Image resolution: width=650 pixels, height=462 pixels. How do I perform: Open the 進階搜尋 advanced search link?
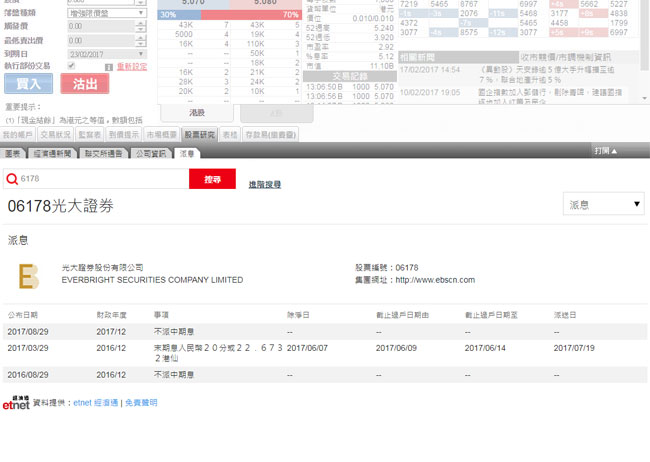[265, 185]
